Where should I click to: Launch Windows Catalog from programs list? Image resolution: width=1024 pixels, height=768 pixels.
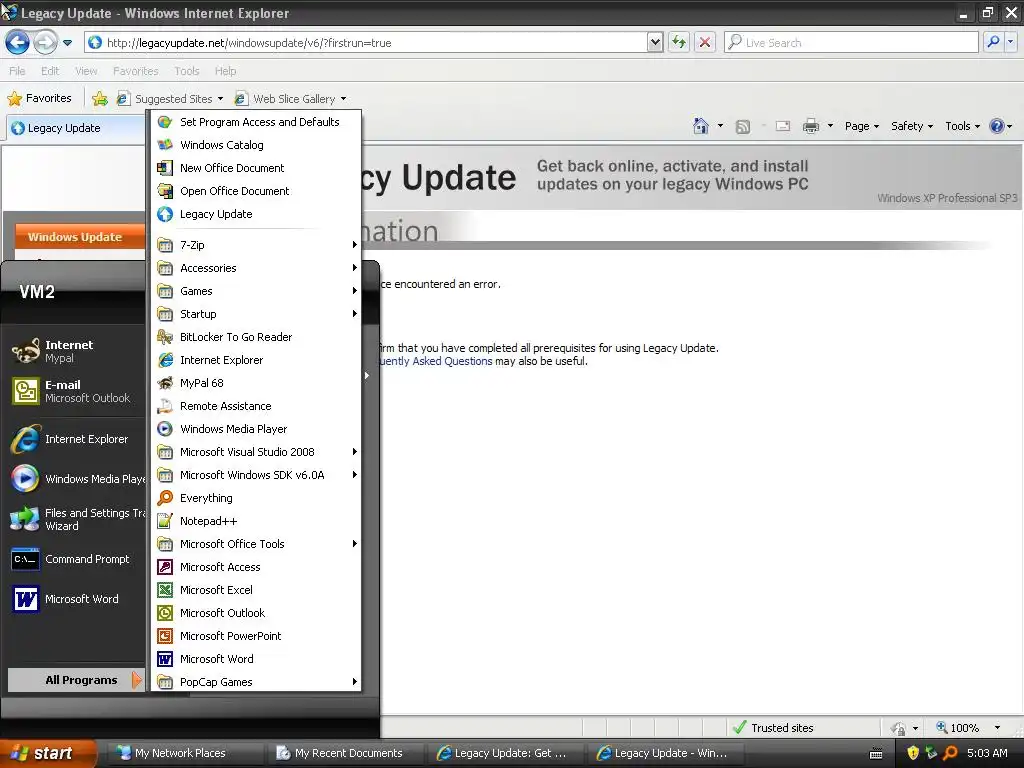pos(256,145)
